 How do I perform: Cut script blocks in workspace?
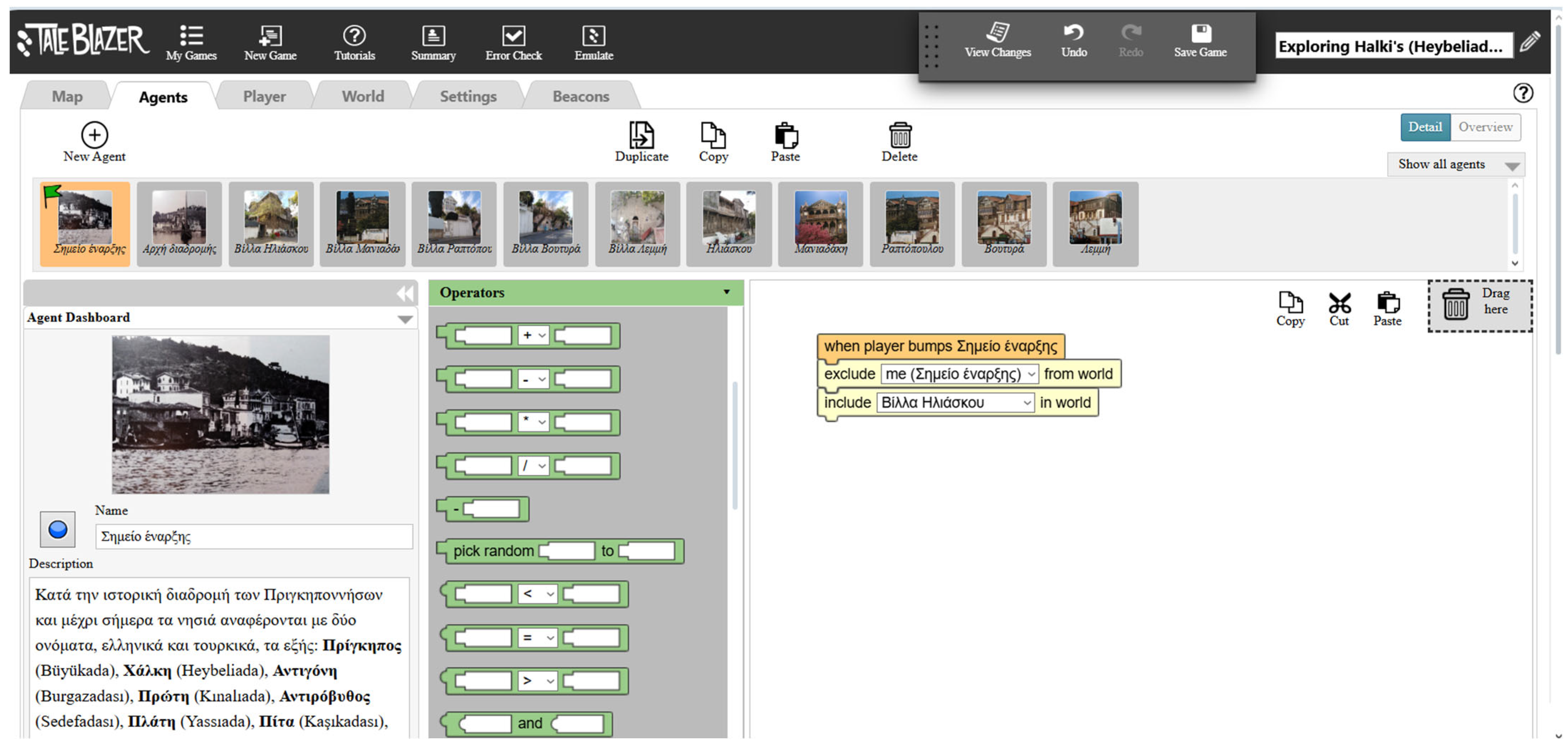click(1338, 310)
